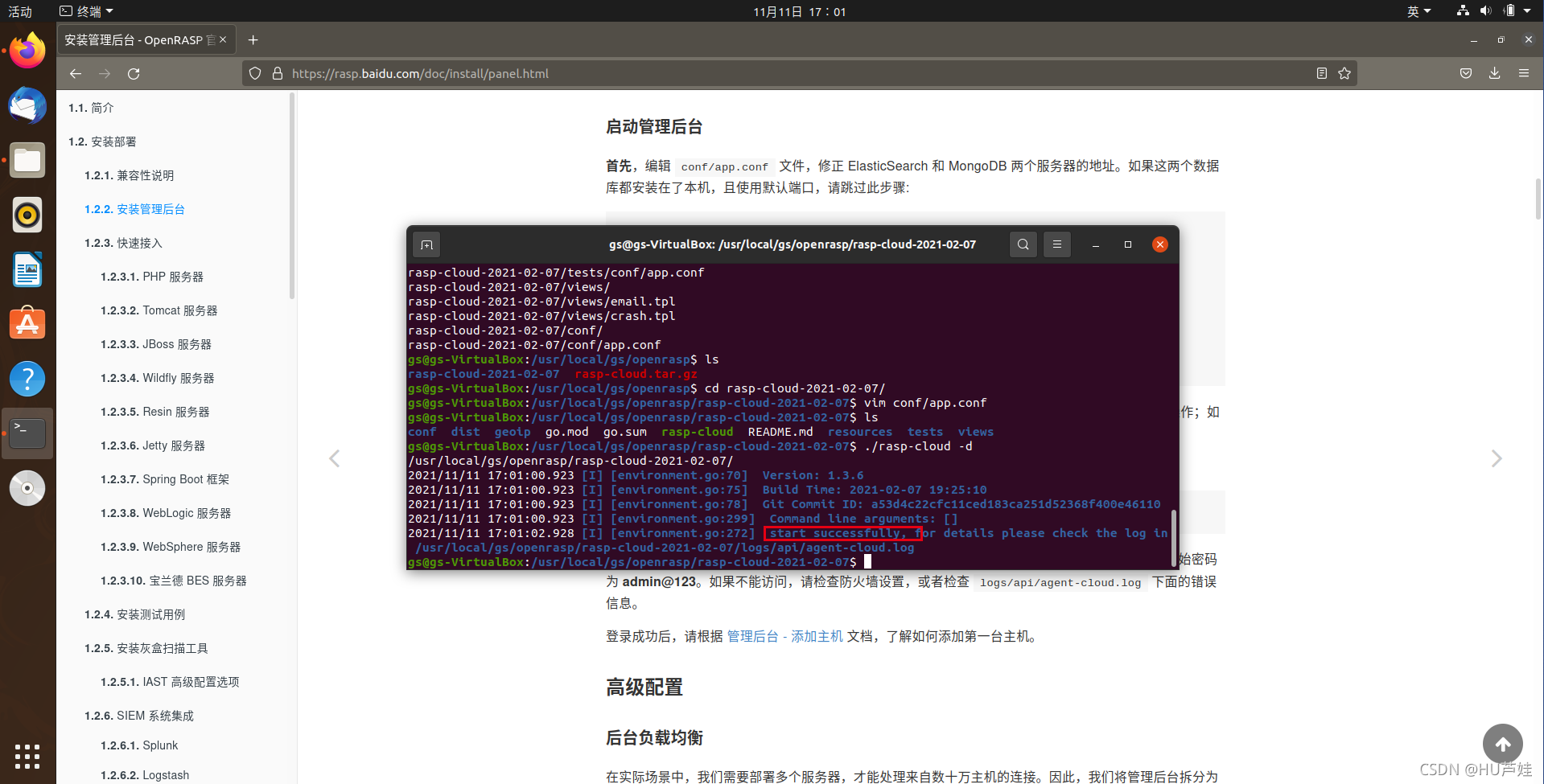Open a new terminal tab with the tab icon
This screenshot has width=1544, height=784.
(426, 244)
